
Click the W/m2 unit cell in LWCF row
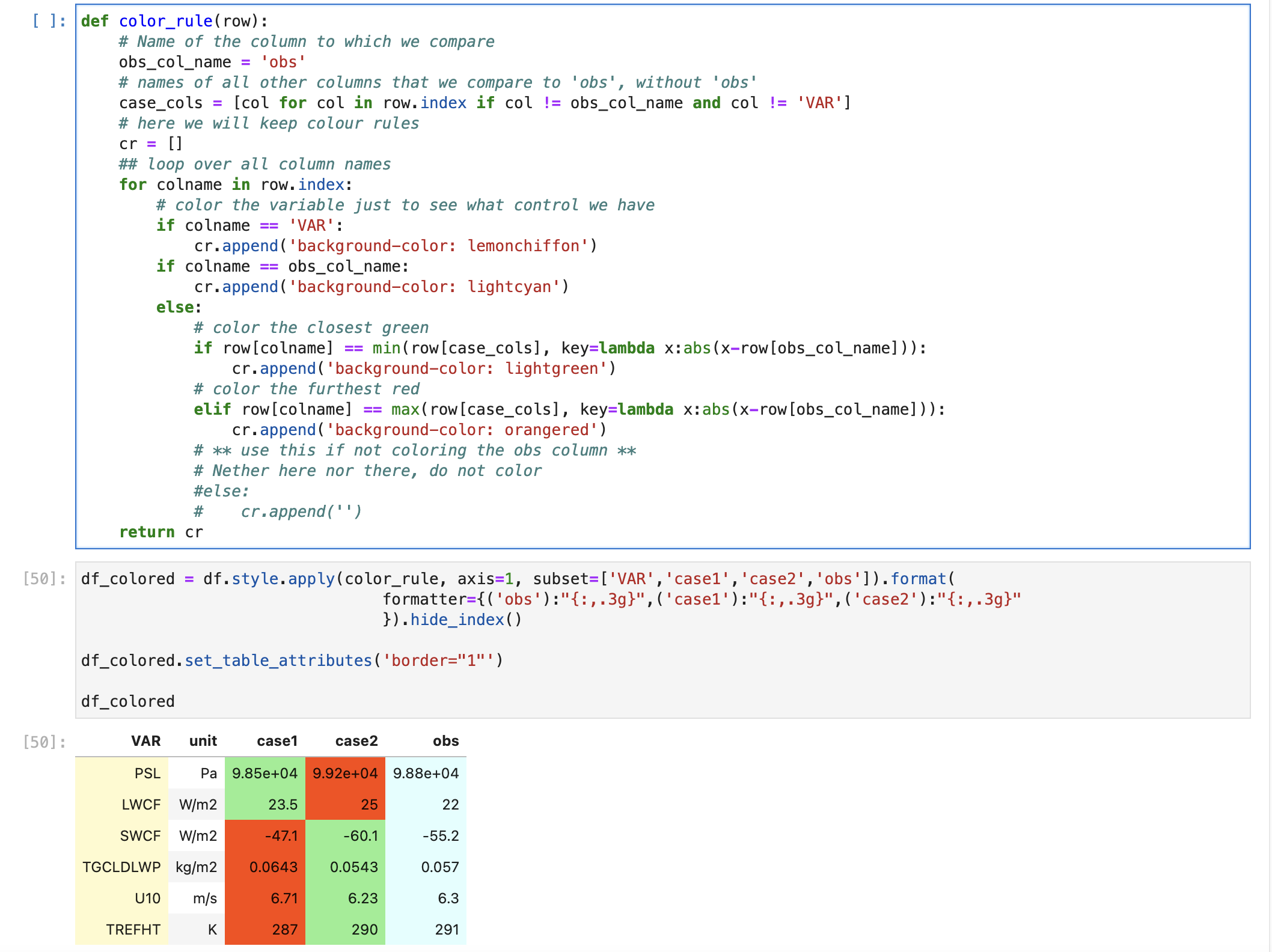click(x=197, y=804)
